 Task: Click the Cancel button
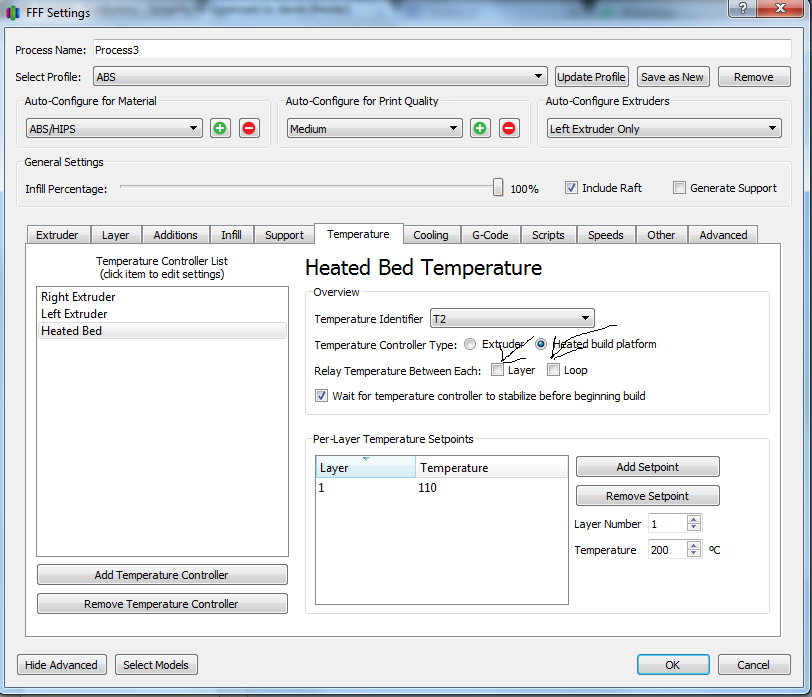pos(753,664)
